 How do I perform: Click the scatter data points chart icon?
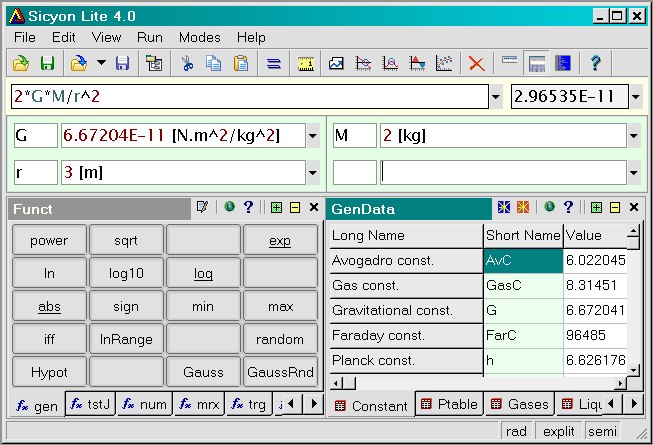444,63
